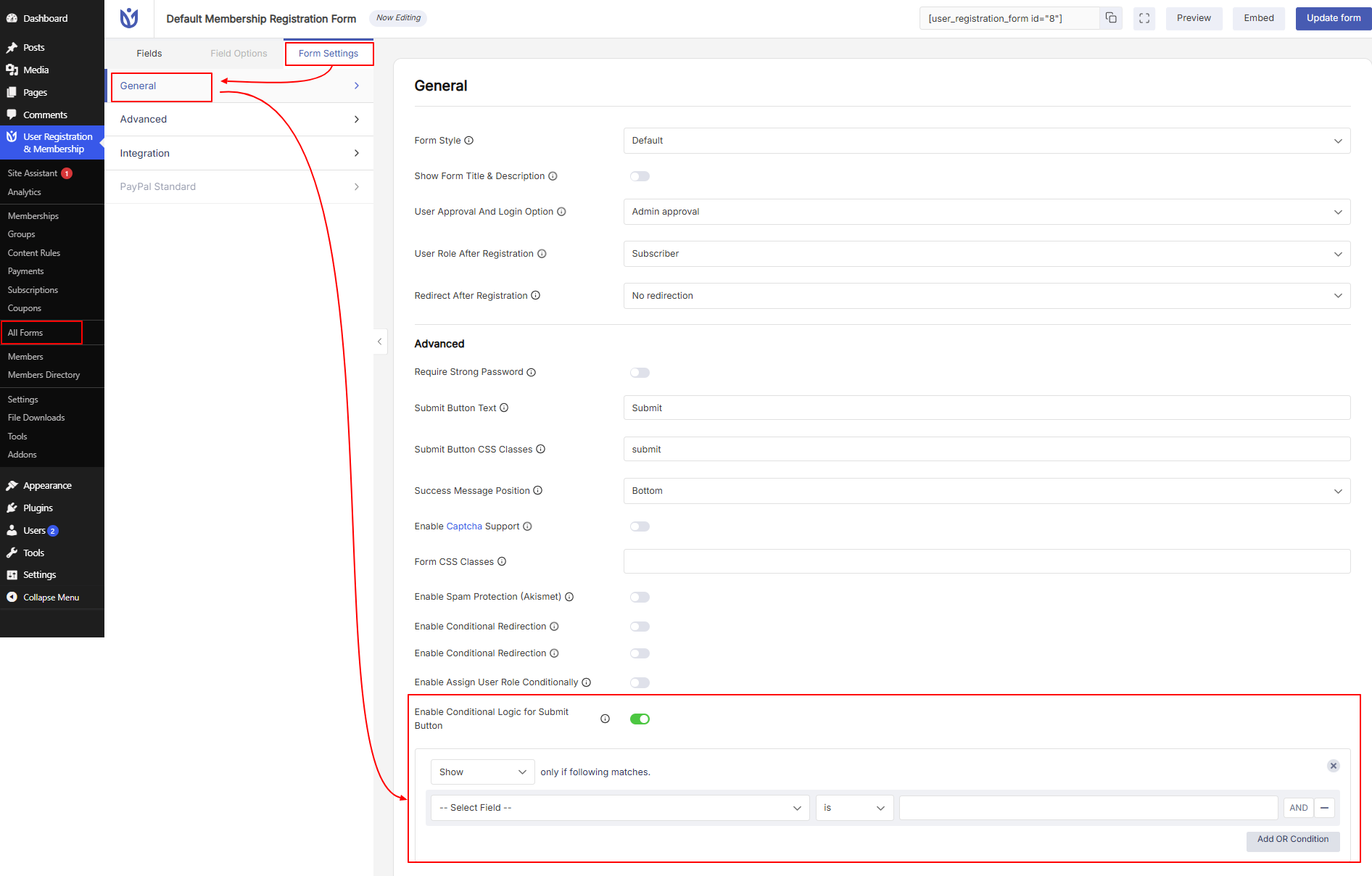The image size is (1372, 876).
Task: Open the Show action dropdown
Action: 483,772
